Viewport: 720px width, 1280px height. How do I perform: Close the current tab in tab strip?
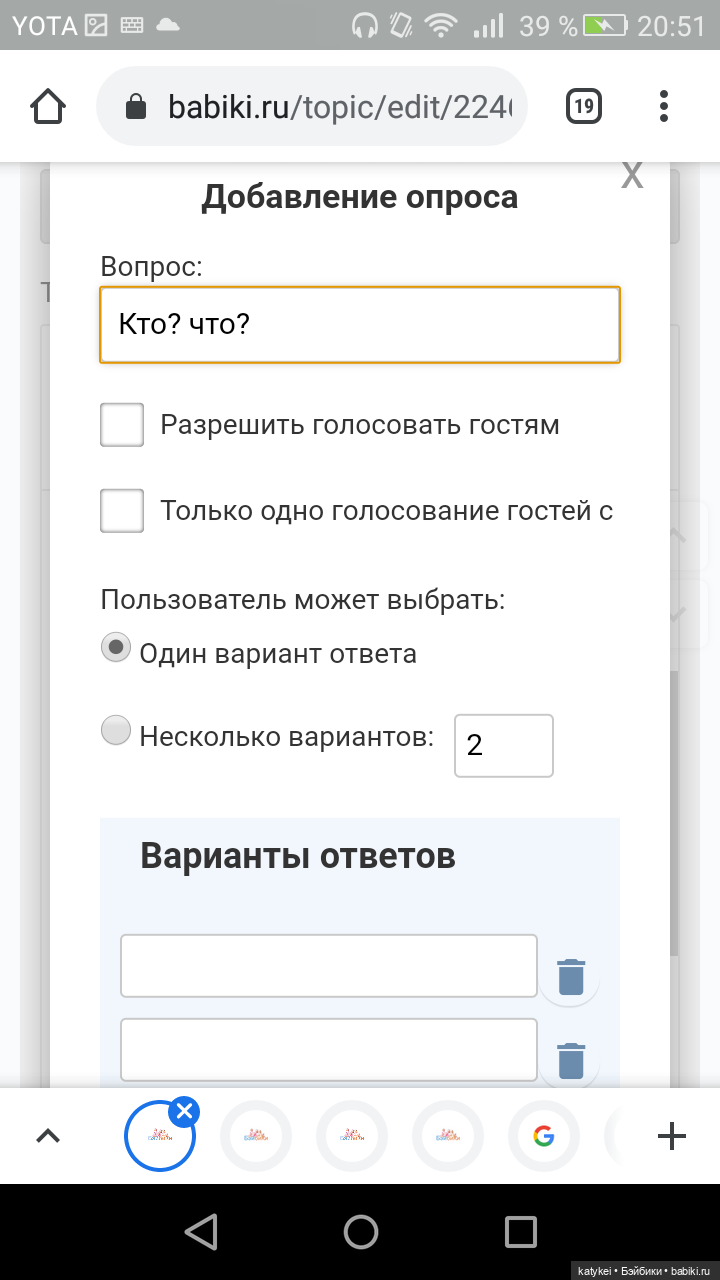[x=184, y=1111]
